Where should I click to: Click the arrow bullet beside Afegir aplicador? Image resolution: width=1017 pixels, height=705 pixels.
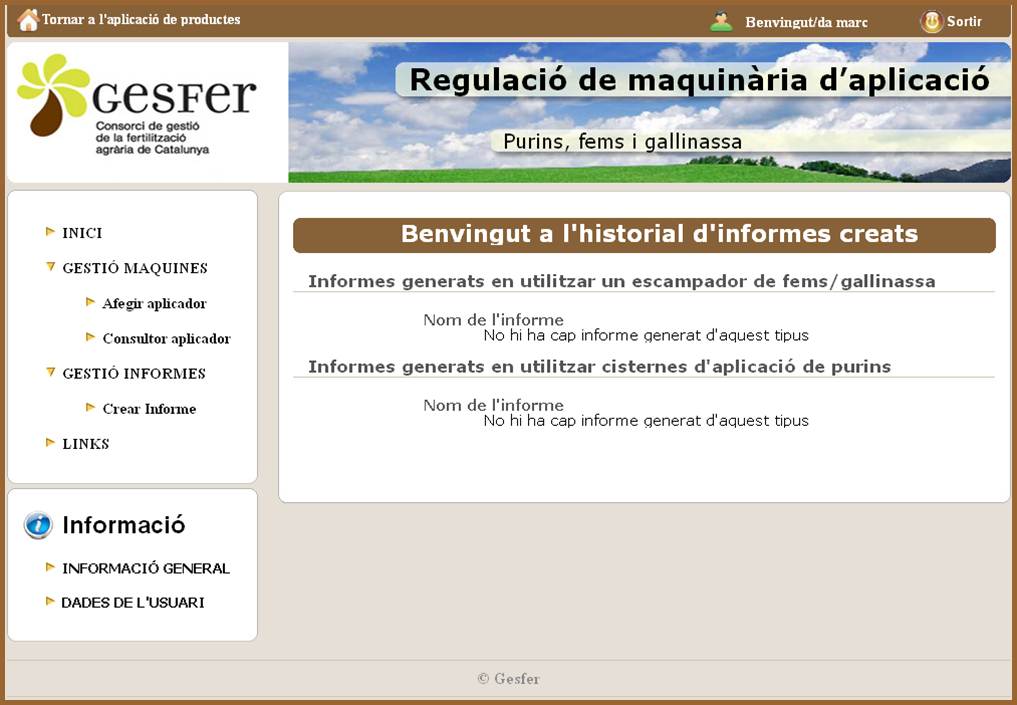90,302
